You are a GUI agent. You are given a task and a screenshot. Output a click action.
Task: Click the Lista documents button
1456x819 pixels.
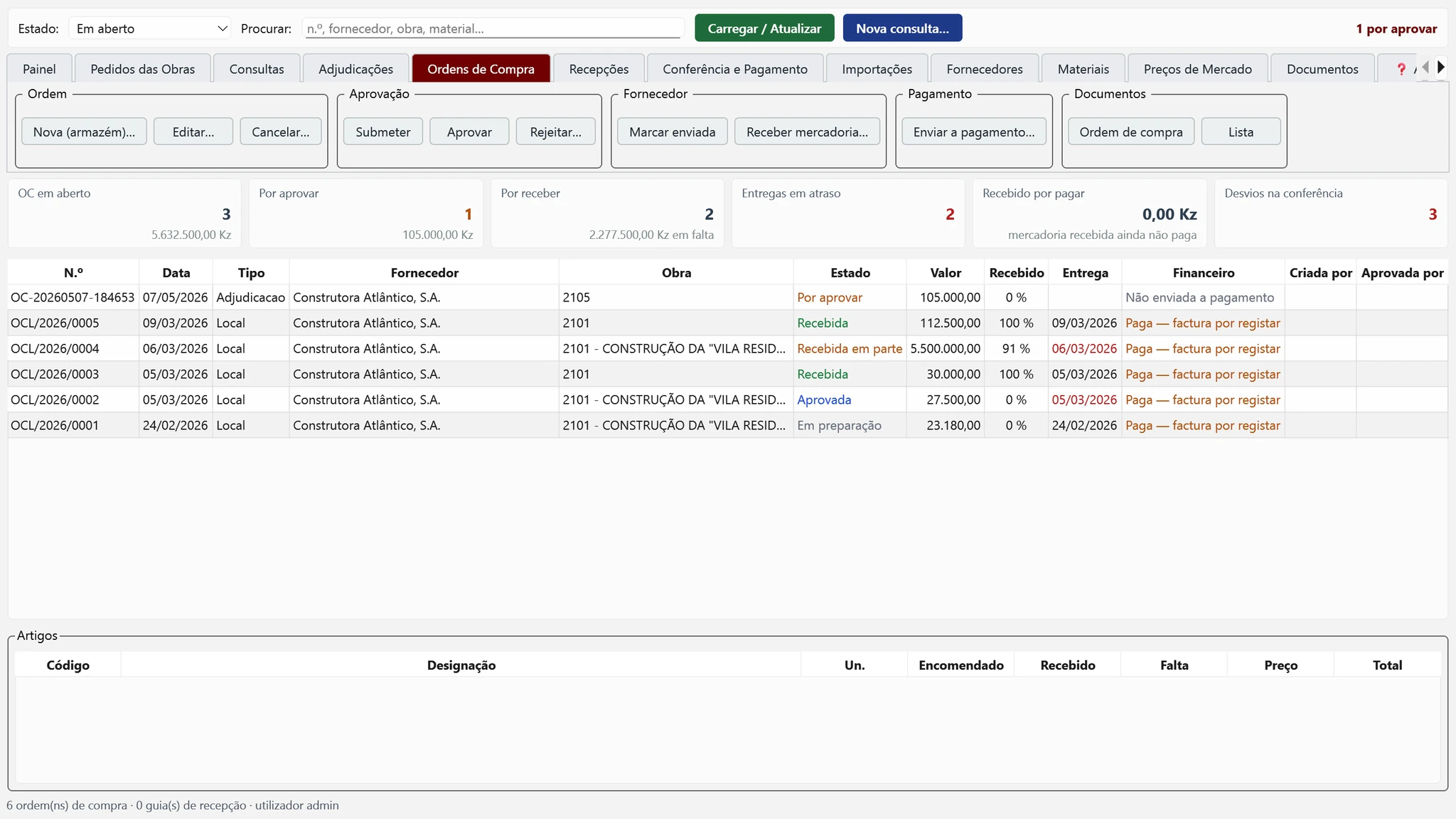tap(1241, 132)
